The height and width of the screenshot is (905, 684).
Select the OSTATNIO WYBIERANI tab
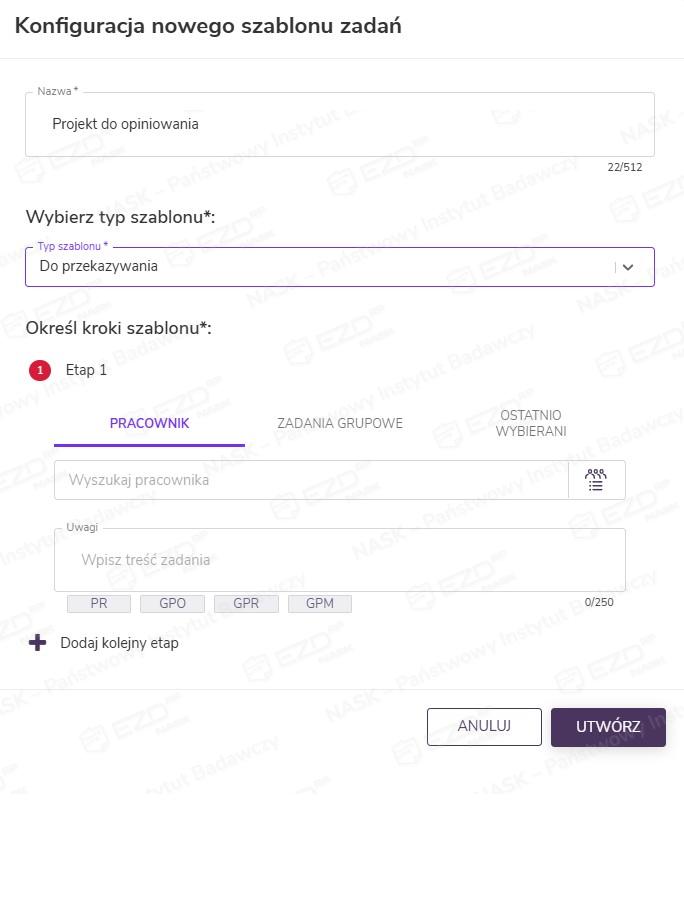point(531,423)
